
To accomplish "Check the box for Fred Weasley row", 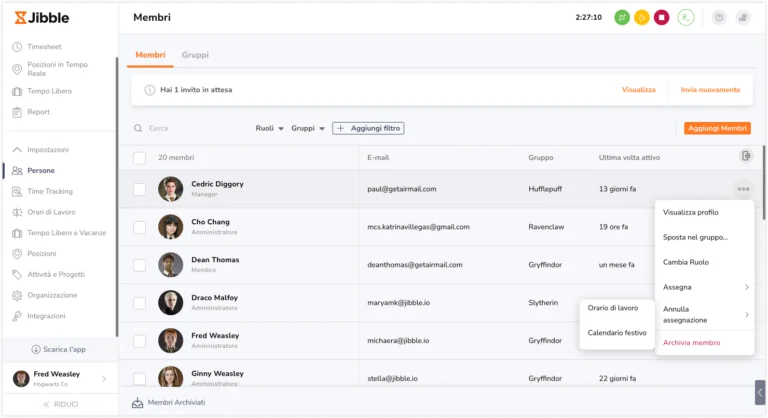I will (x=140, y=341).
